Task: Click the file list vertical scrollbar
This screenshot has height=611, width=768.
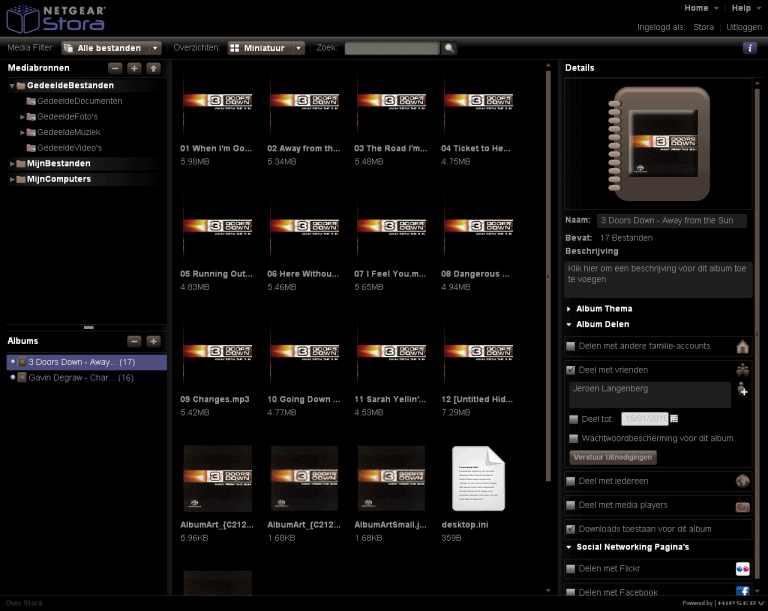Action: (548, 278)
